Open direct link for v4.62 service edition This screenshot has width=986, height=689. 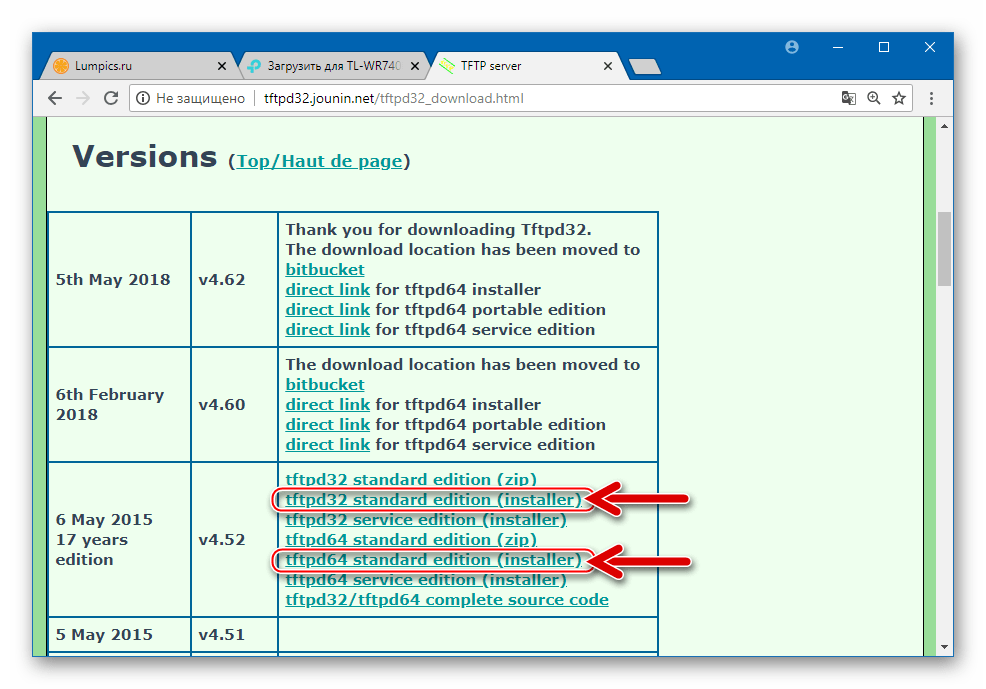click(x=328, y=330)
